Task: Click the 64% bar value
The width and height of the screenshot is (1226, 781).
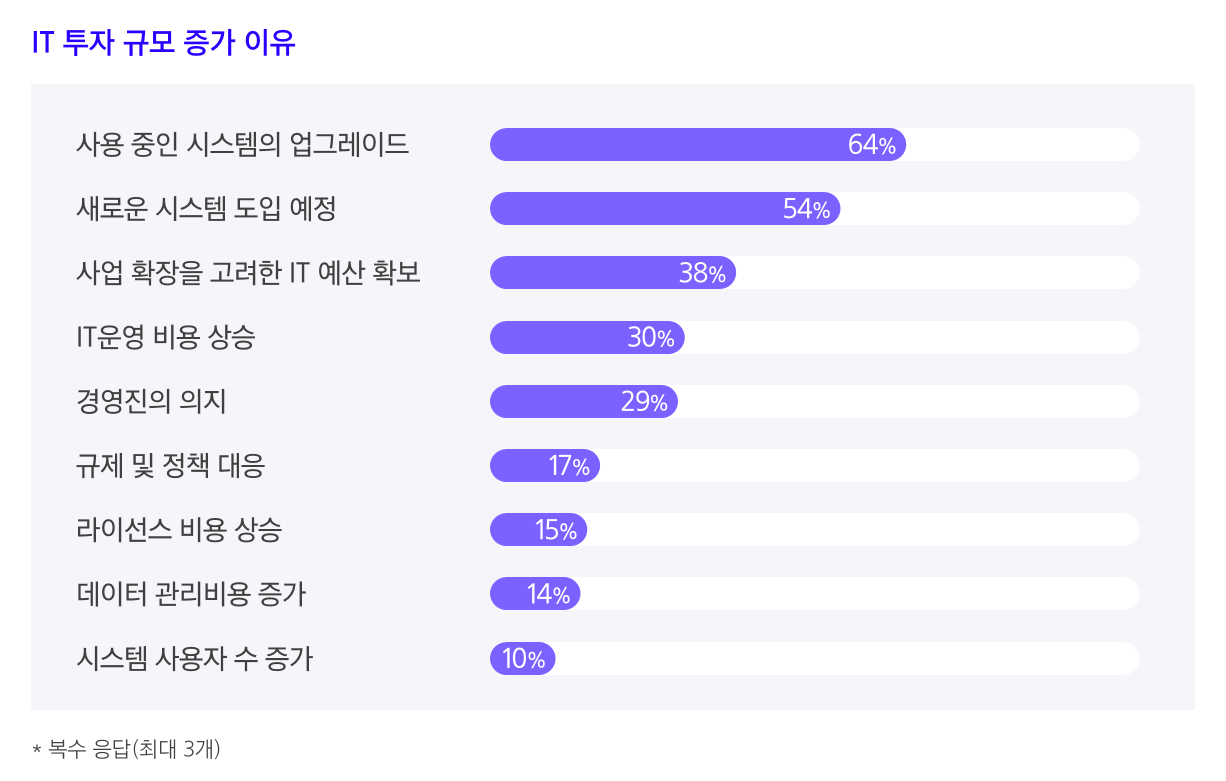Action: click(x=871, y=145)
